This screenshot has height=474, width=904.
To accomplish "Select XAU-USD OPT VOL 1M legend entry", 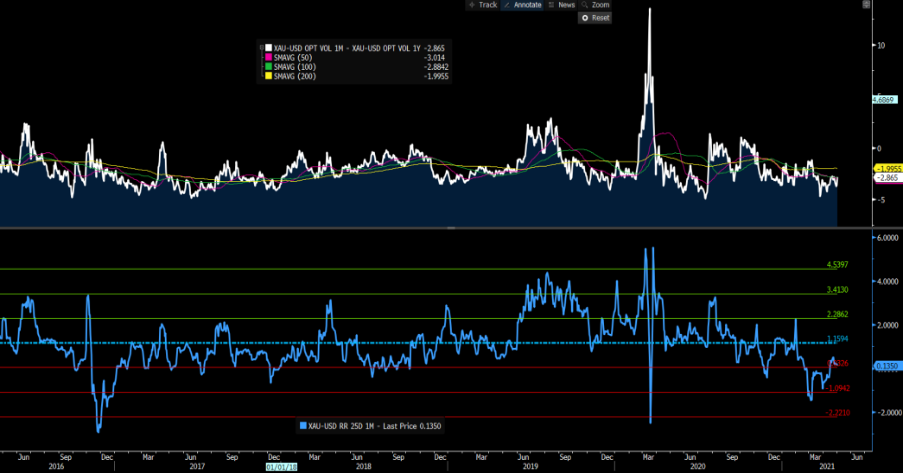I will pyautogui.click(x=347, y=48).
